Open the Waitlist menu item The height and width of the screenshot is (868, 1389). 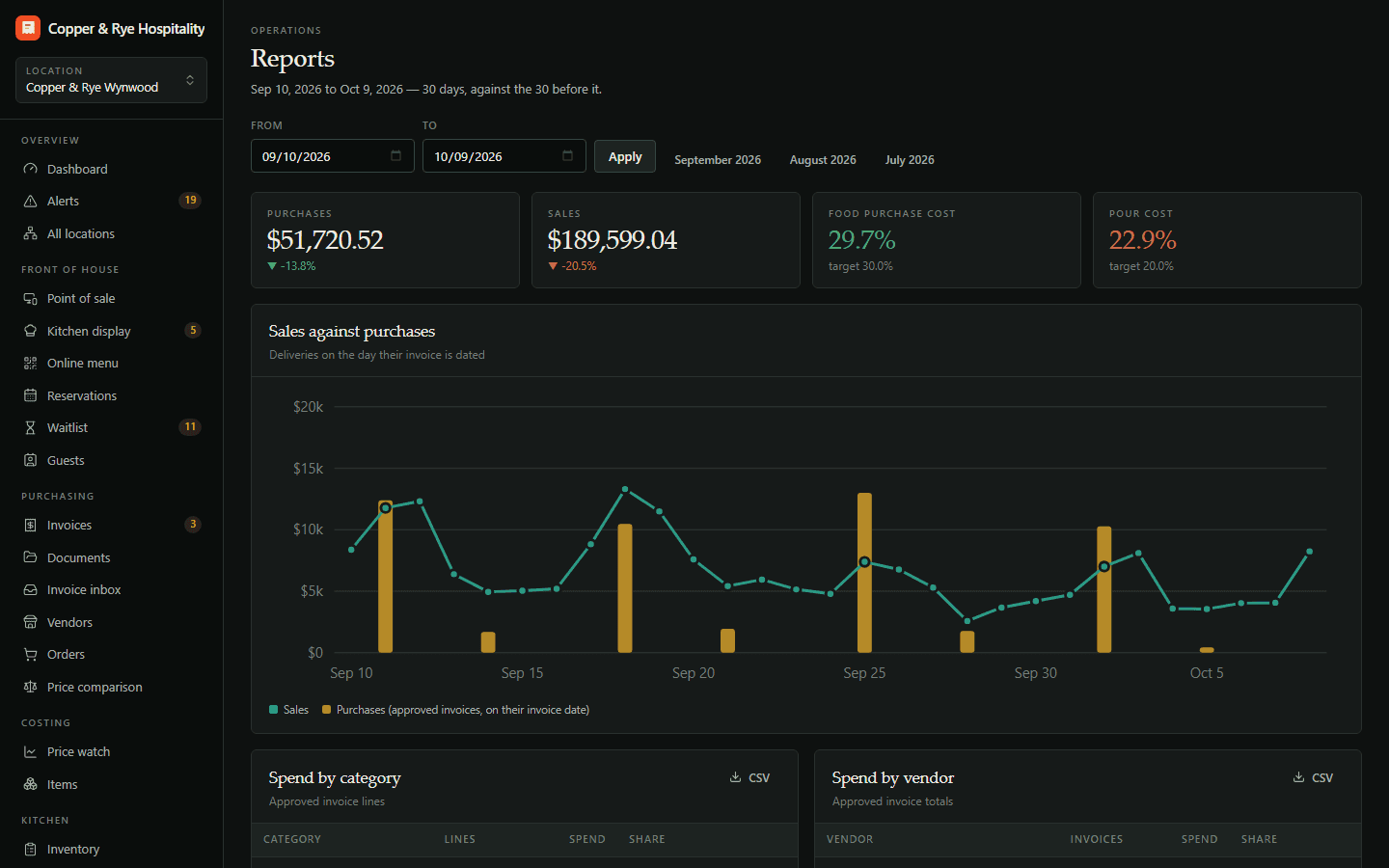coord(111,427)
